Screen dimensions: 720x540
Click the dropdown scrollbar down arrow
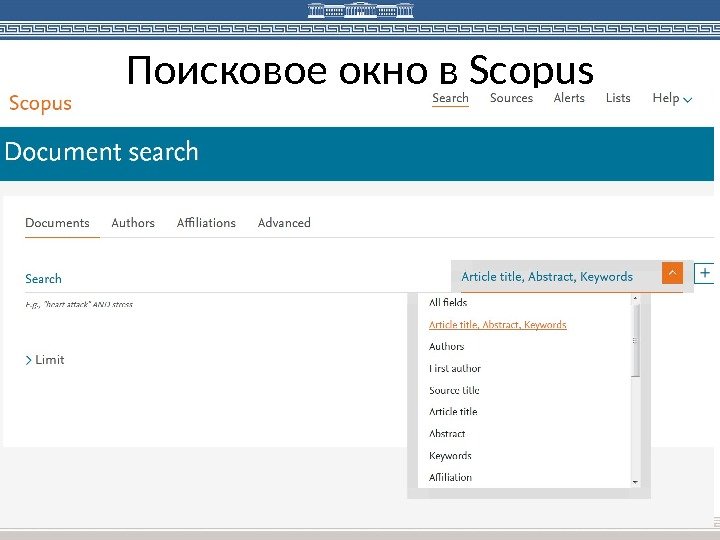(636, 482)
